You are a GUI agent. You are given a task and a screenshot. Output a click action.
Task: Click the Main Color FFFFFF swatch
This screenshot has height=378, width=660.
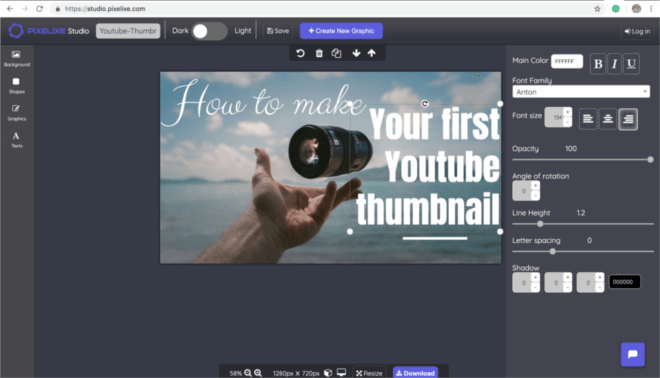[567, 61]
